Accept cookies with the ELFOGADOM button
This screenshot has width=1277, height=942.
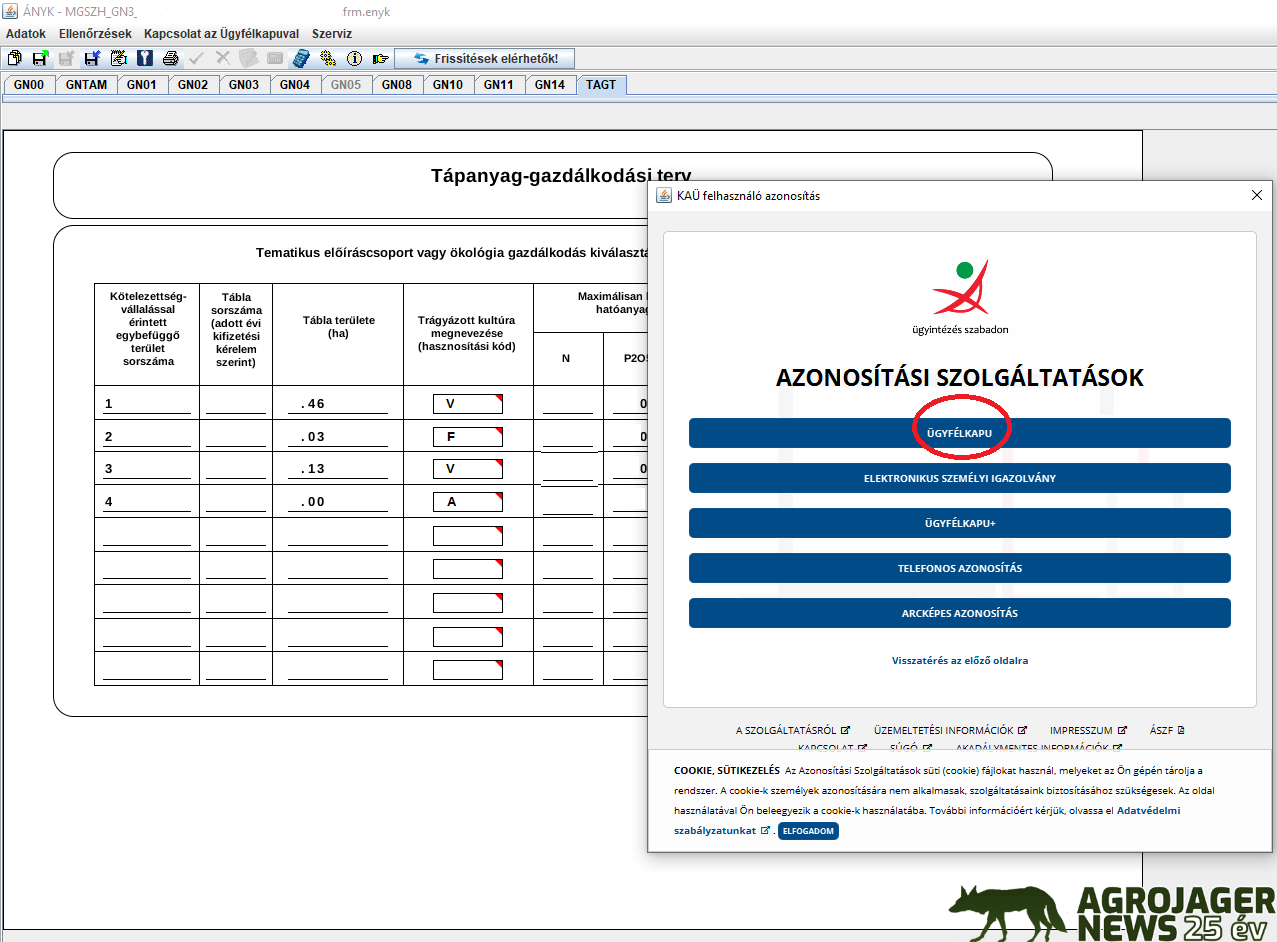808,831
